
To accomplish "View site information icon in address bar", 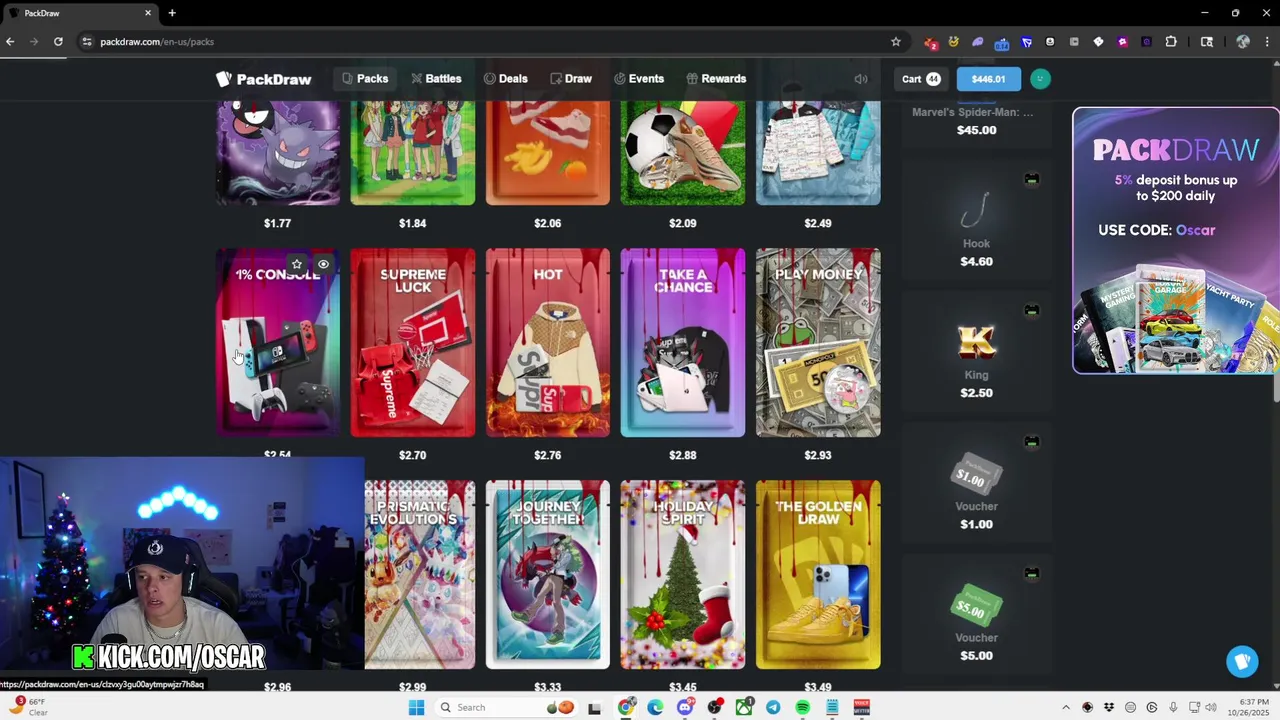I will pos(87,42).
